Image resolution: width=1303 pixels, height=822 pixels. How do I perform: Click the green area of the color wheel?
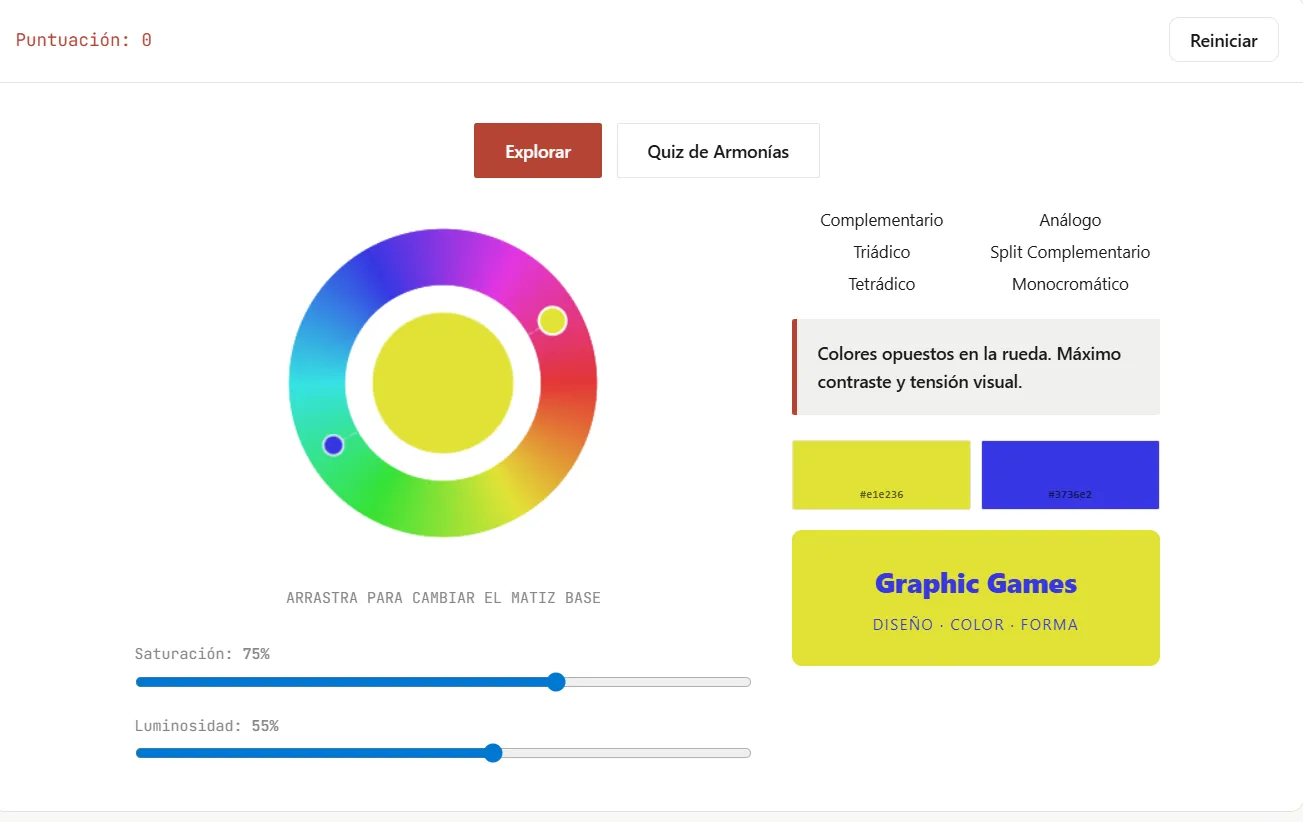coord(385,495)
